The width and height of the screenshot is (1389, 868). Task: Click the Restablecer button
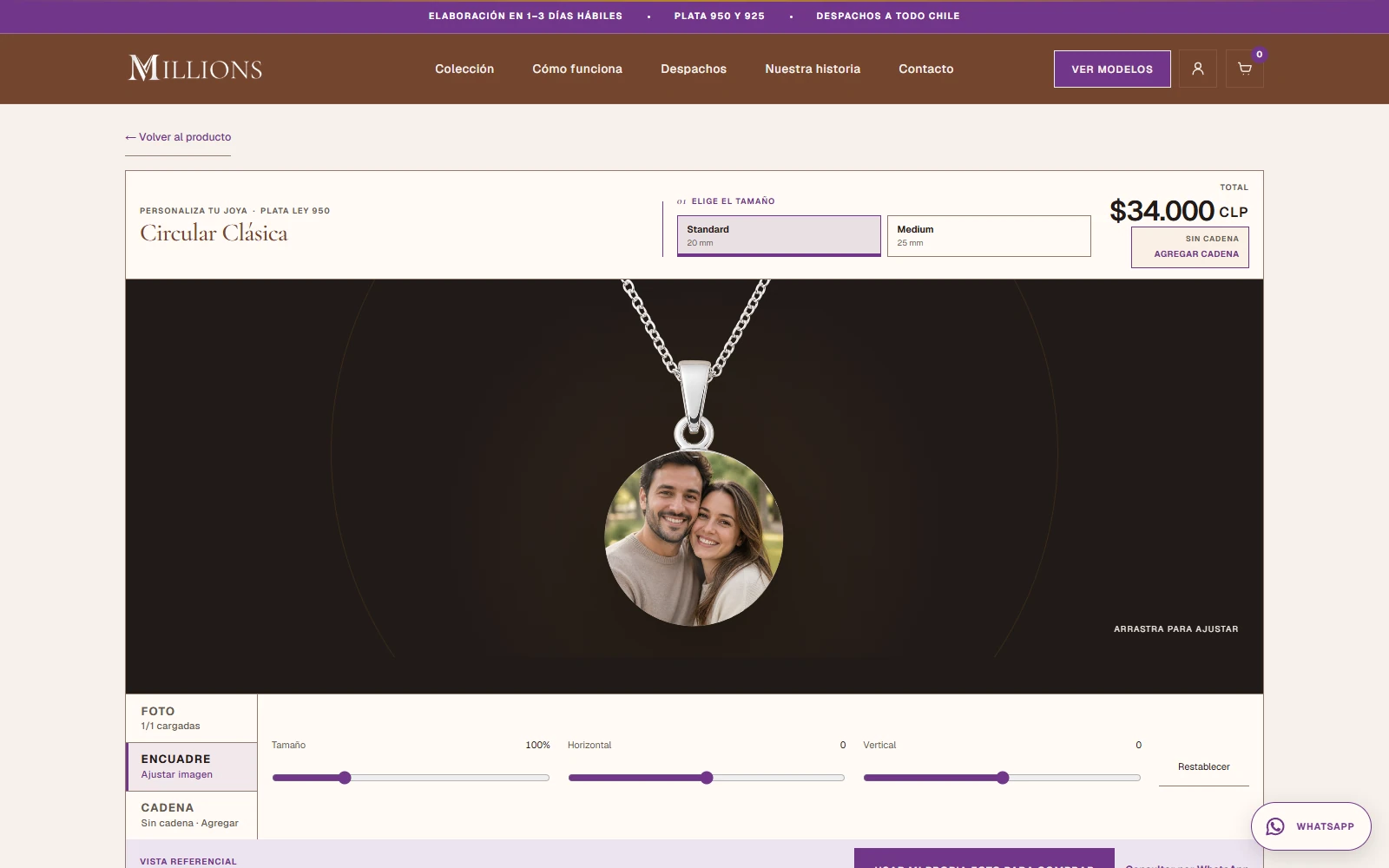1204,767
